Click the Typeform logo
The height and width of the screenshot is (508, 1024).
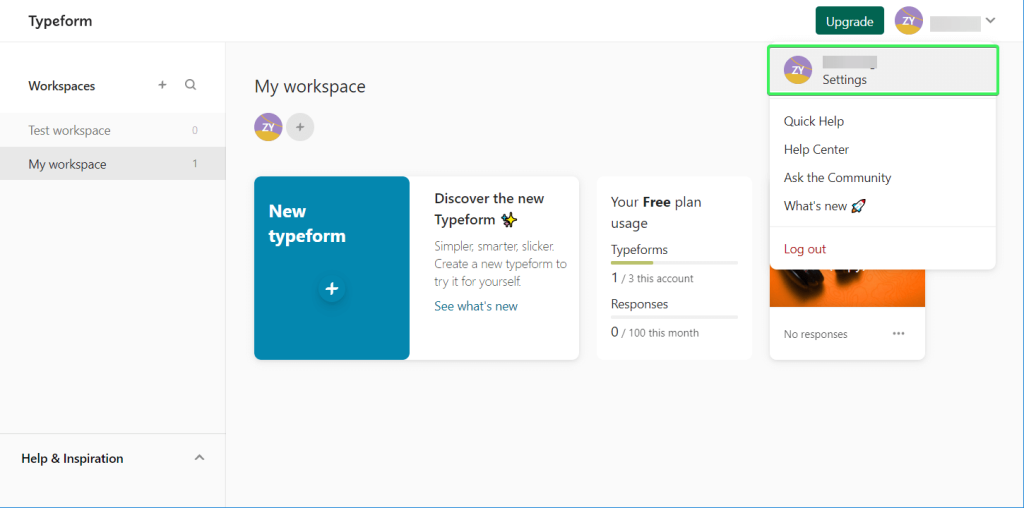(60, 21)
